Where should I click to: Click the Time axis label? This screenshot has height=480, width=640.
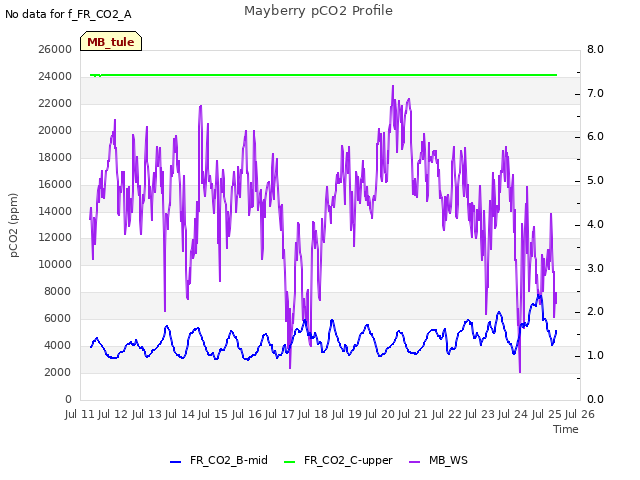566,429
